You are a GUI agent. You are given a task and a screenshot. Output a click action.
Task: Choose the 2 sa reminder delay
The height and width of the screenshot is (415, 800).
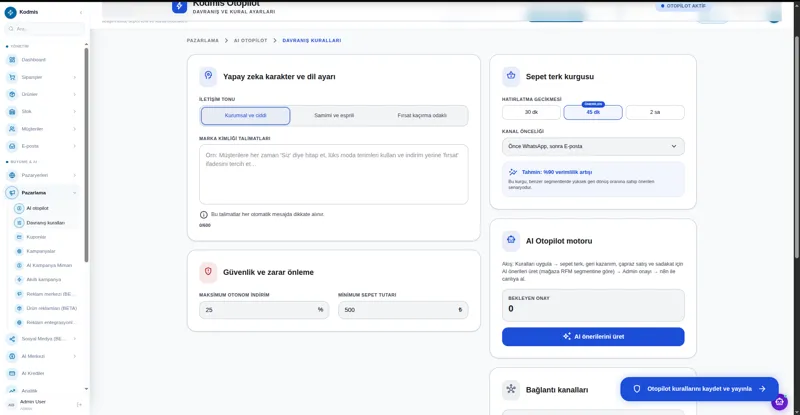(x=655, y=112)
